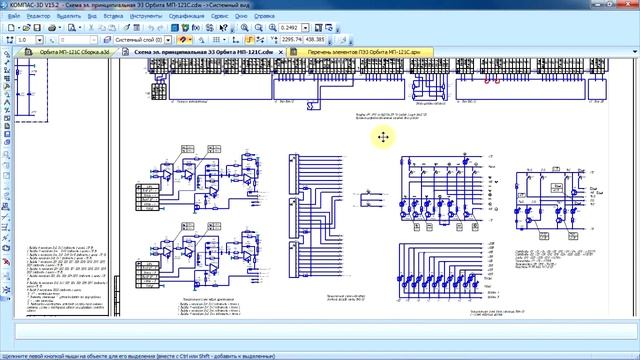Open the Выделить menu
The width and height of the screenshot is (640, 360).
pyautogui.click(x=69, y=16)
